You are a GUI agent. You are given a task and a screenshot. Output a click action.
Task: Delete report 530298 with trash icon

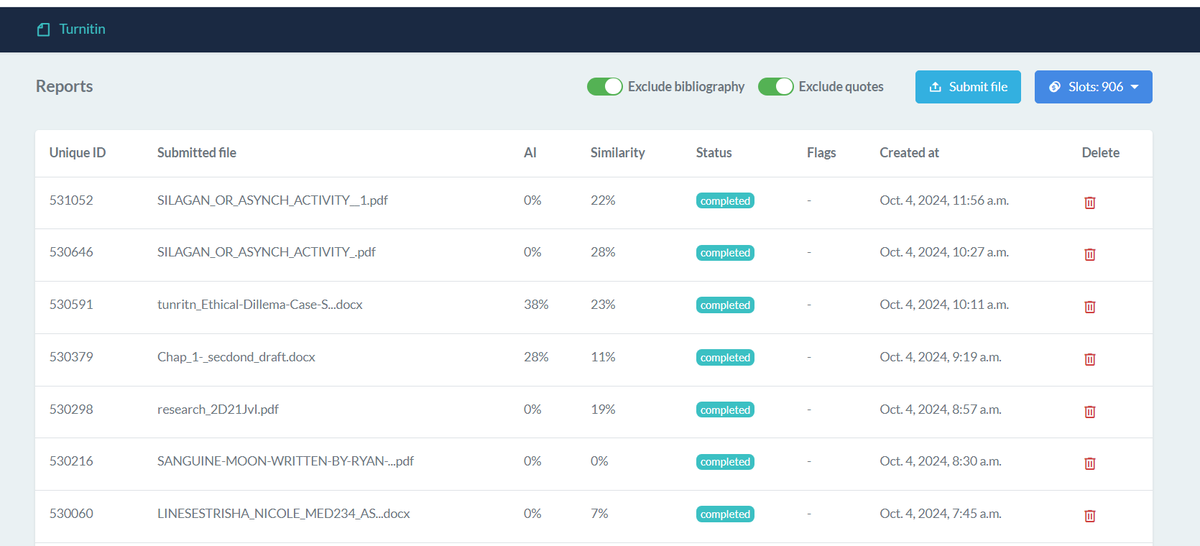[1090, 411]
